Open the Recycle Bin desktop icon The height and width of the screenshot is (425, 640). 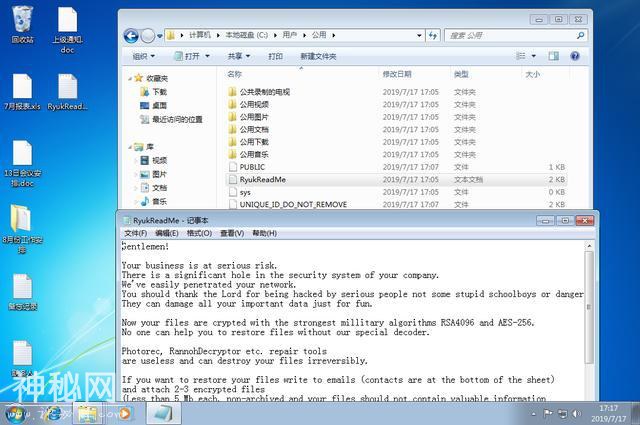click(22, 24)
